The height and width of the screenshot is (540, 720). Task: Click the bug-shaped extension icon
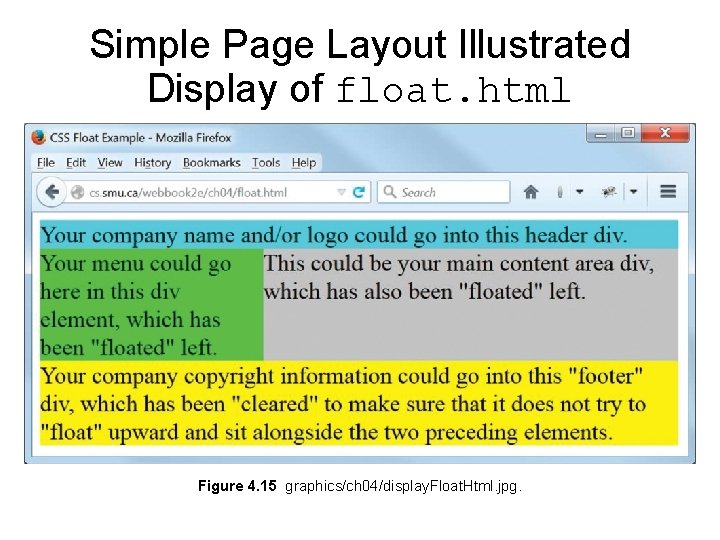609,191
